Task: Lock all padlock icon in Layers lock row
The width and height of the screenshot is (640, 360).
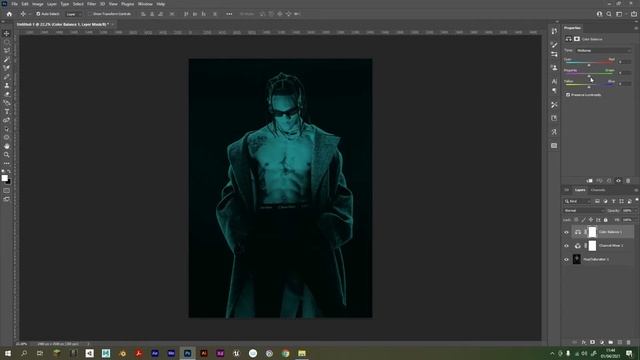Action: pyautogui.click(x=606, y=220)
